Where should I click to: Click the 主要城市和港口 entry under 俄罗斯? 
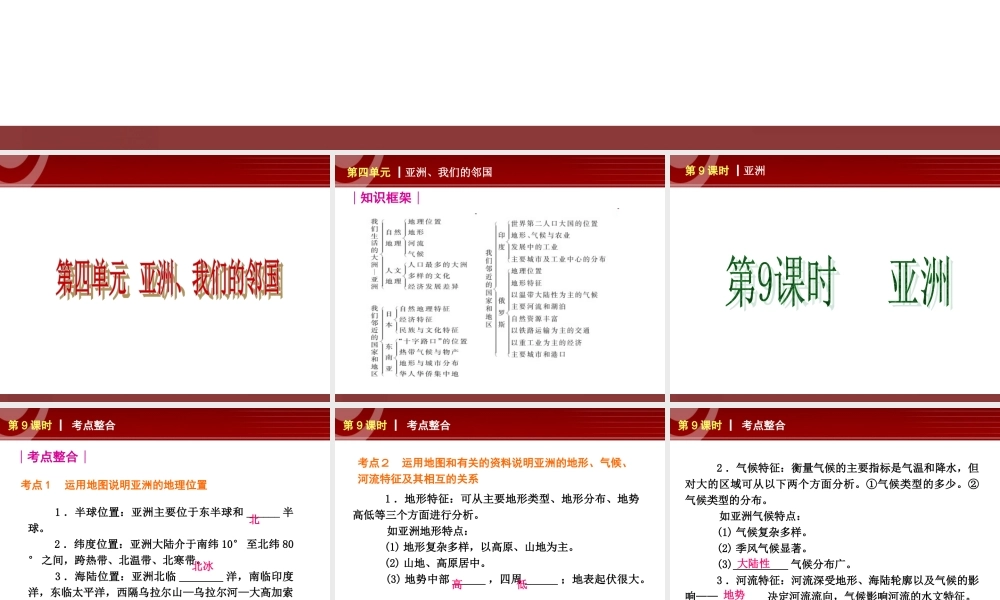[x=538, y=354]
